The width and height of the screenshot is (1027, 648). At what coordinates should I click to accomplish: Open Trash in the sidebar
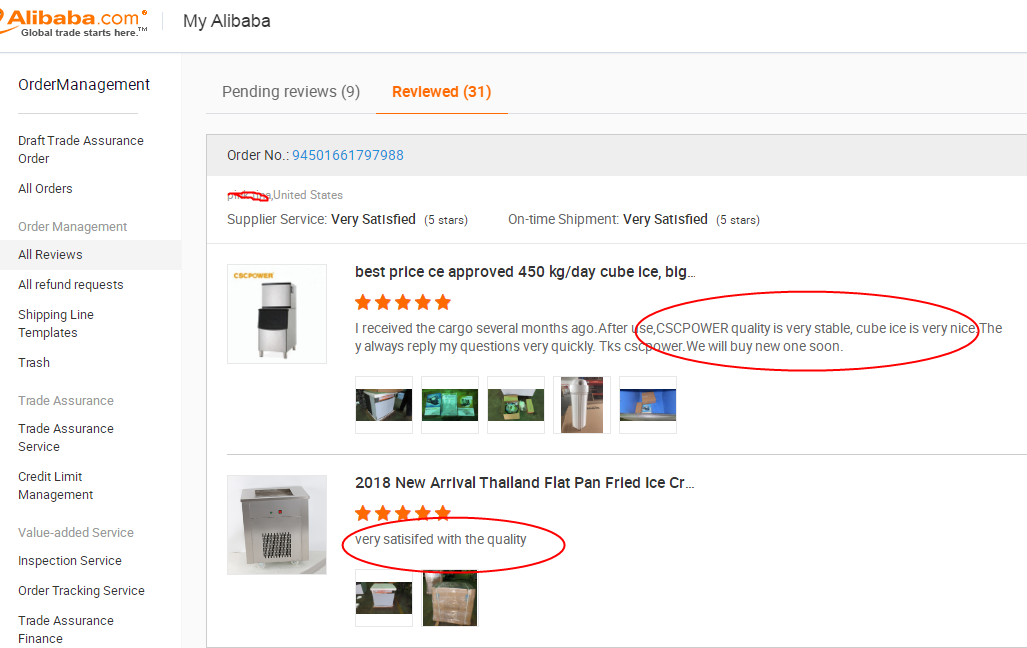pos(34,362)
